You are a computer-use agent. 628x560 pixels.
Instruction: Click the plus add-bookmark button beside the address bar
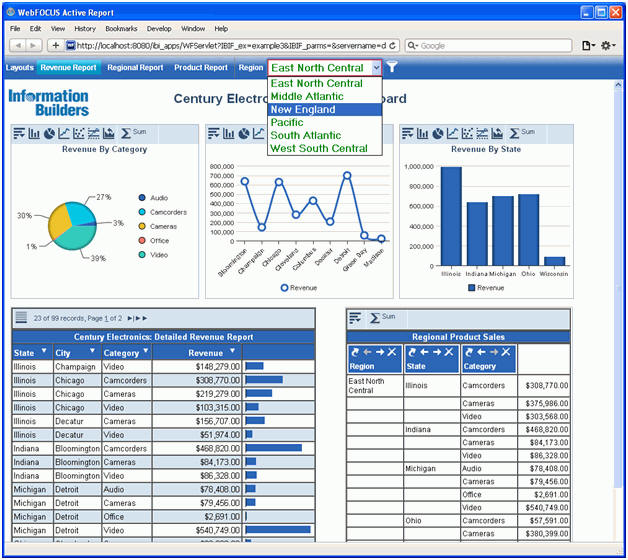tap(56, 46)
